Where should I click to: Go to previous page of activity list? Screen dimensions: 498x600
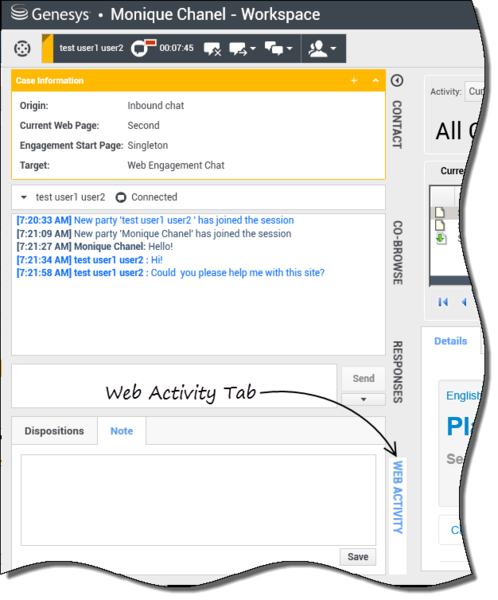pyautogui.click(x=464, y=302)
